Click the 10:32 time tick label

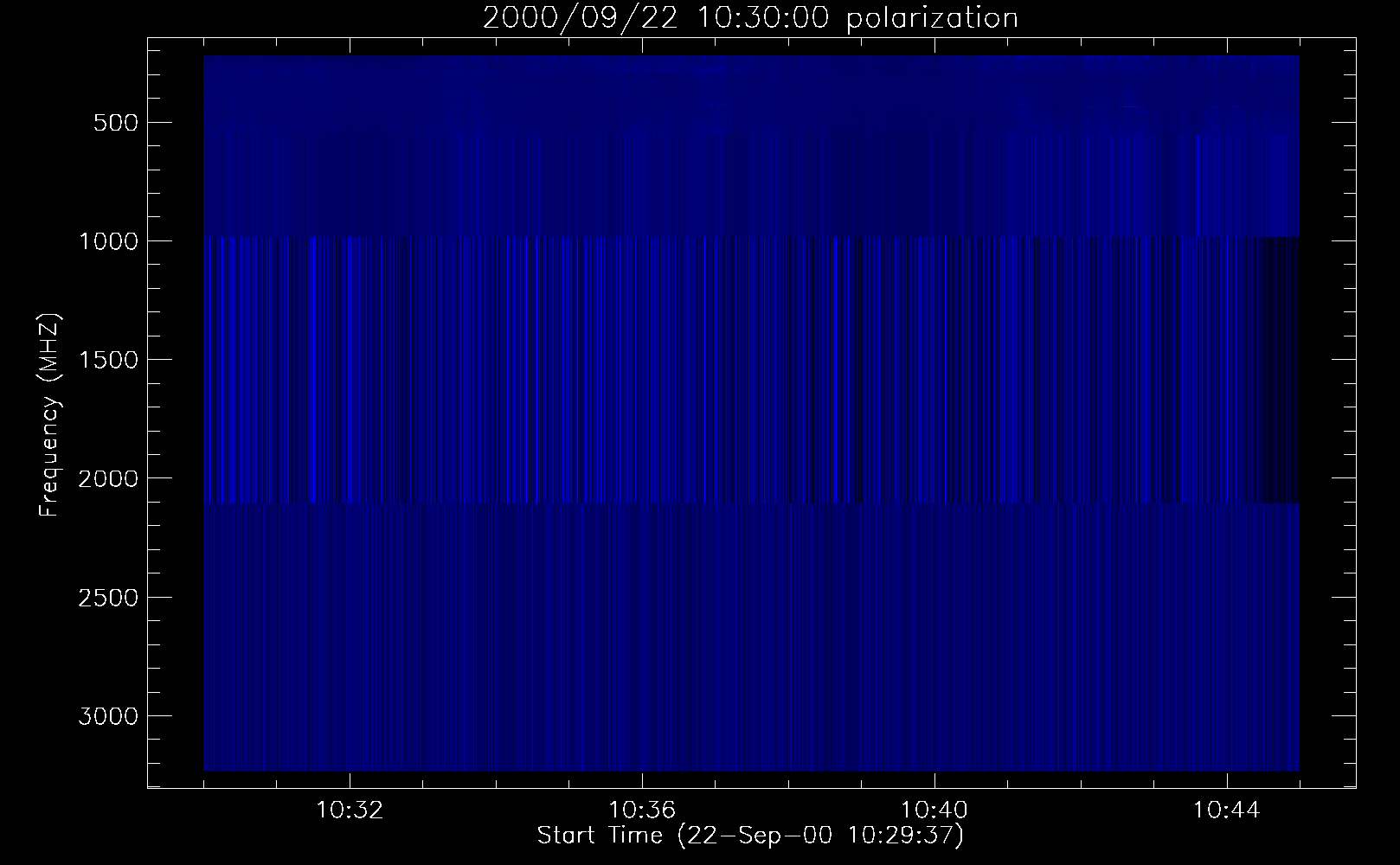click(350, 811)
